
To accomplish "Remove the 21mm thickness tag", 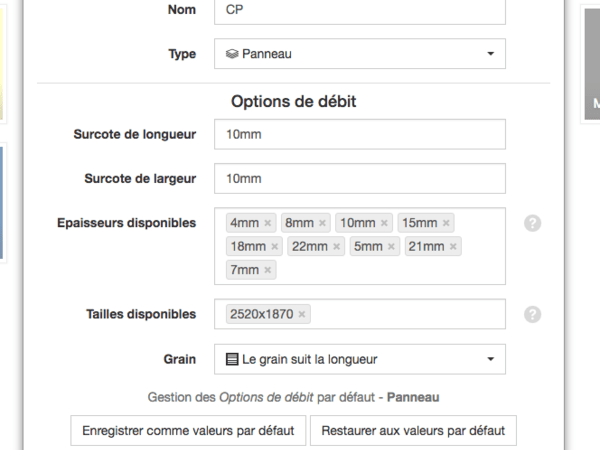I will pos(453,246).
